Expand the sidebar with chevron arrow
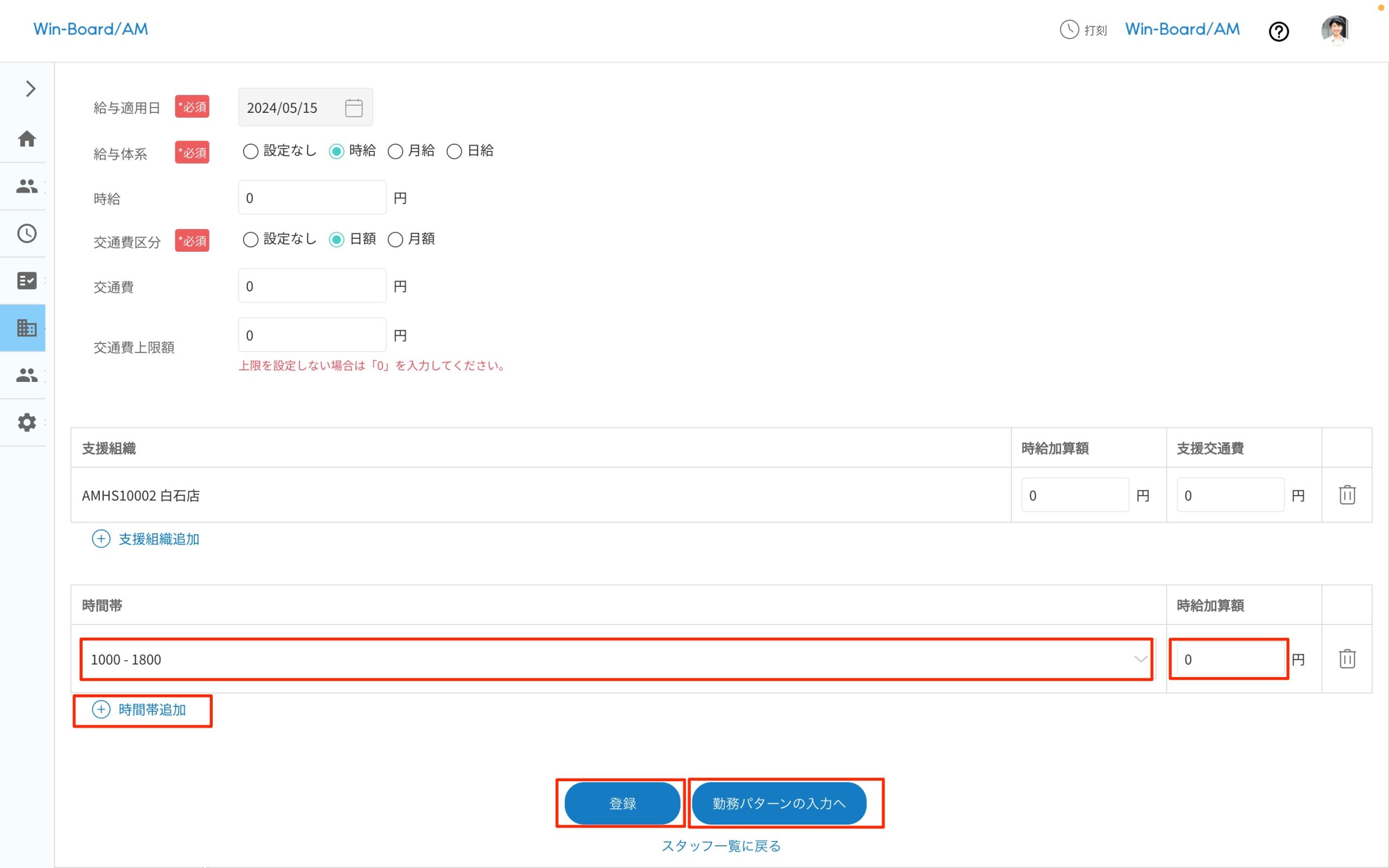The width and height of the screenshot is (1389, 868). 30,89
